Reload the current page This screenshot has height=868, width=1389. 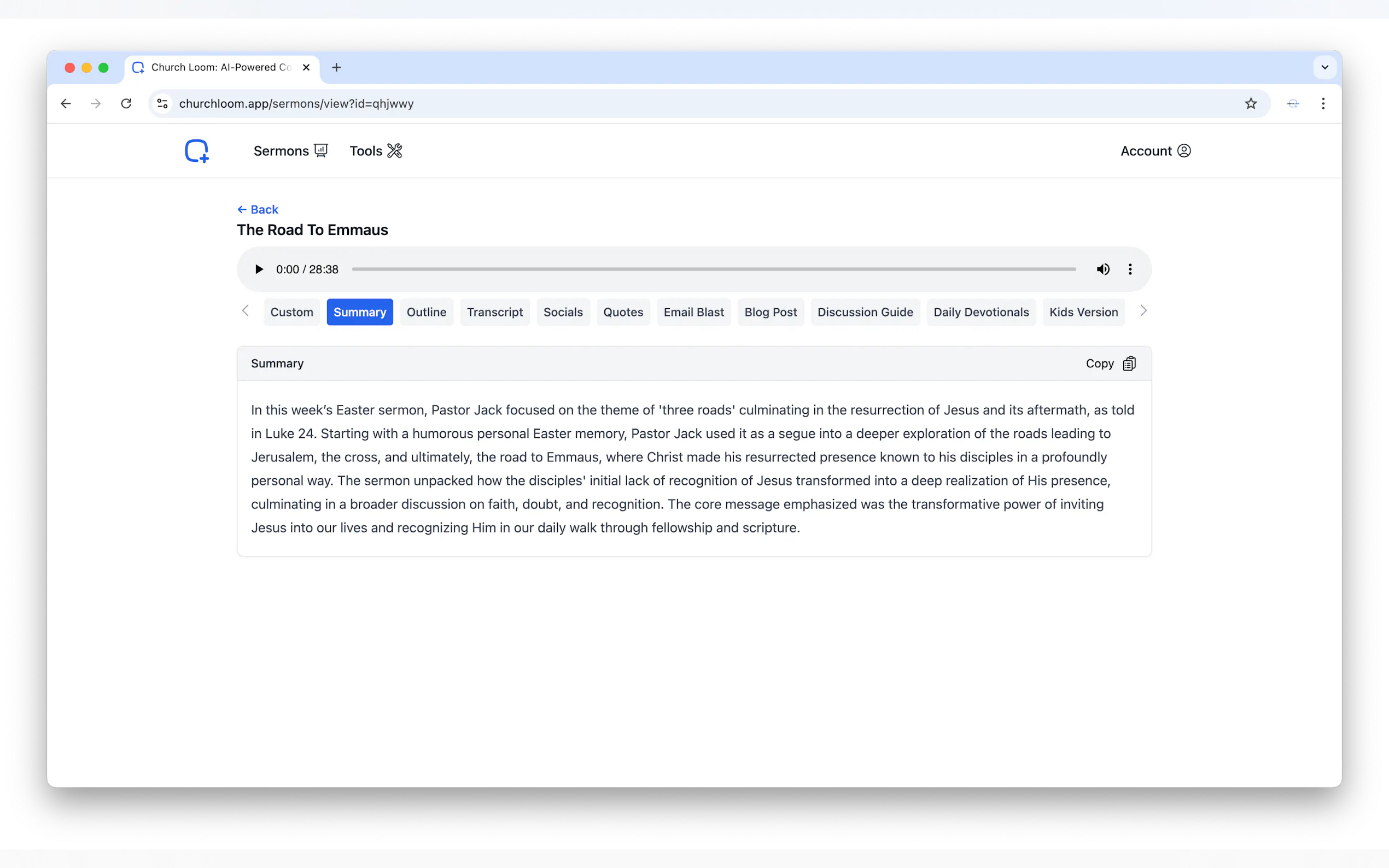click(126, 103)
